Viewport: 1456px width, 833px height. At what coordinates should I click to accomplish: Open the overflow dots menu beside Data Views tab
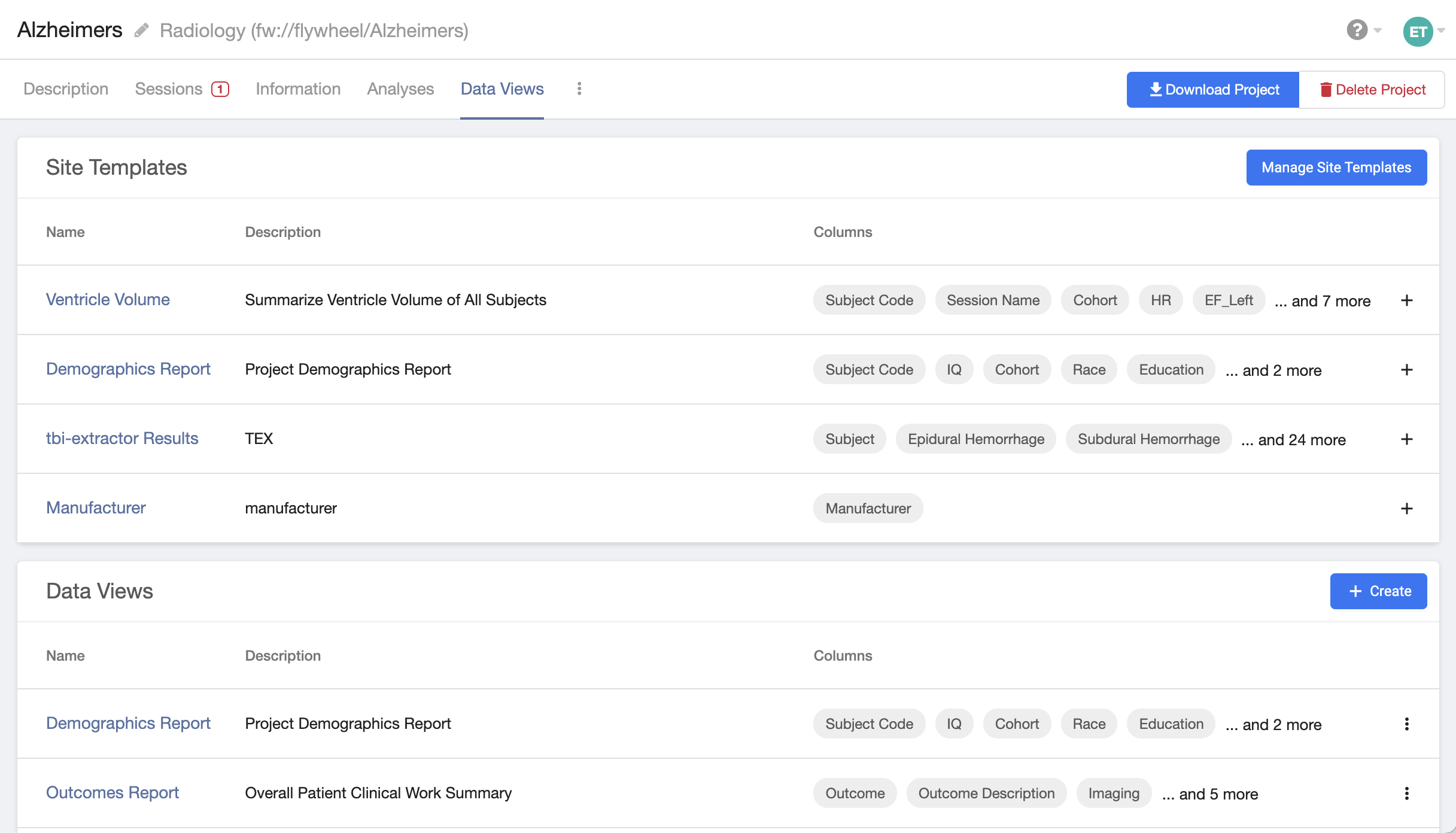pyautogui.click(x=578, y=89)
